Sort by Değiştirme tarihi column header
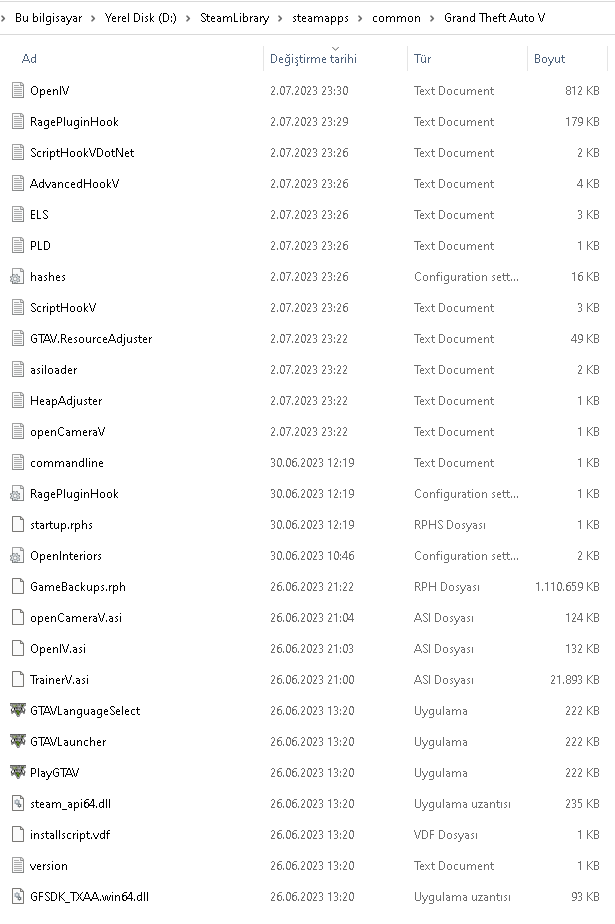The width and height of the screenshot is (615, 924). pyautogui.click(x=313, y=59)
